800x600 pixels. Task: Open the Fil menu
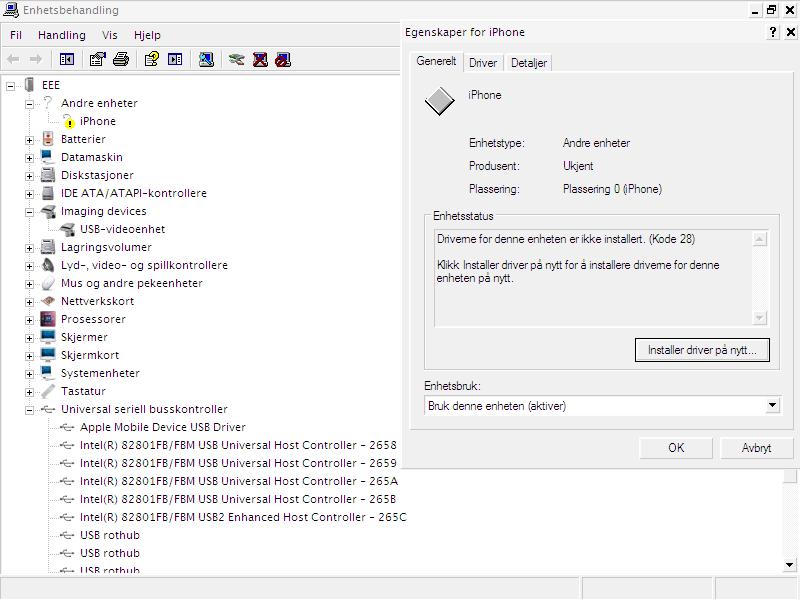pos(16,35)
